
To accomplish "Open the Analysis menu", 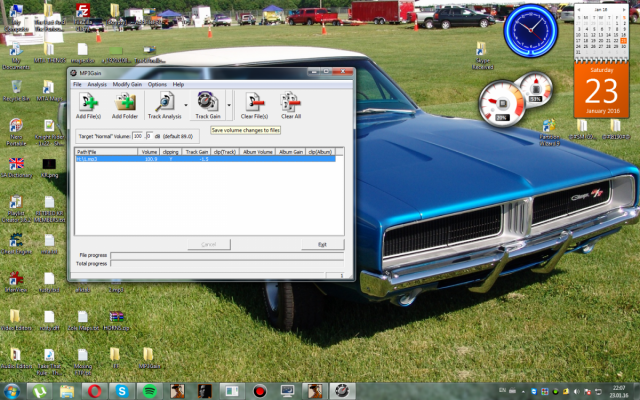I will click(97, 84).
